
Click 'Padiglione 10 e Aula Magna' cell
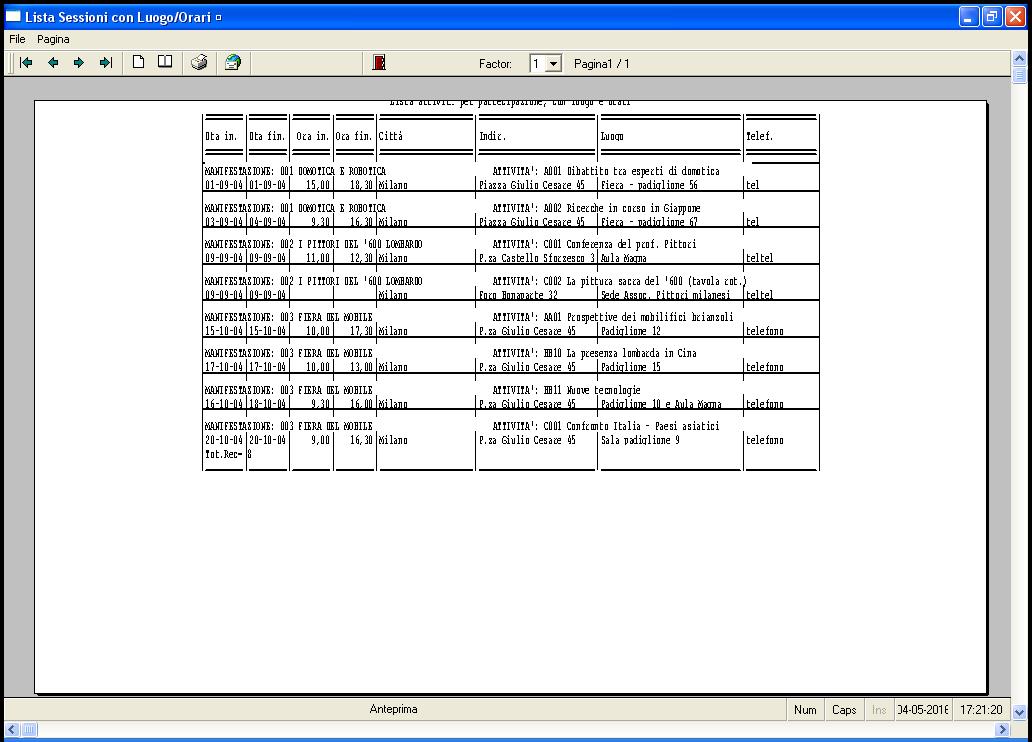click(x=661, y=404)
